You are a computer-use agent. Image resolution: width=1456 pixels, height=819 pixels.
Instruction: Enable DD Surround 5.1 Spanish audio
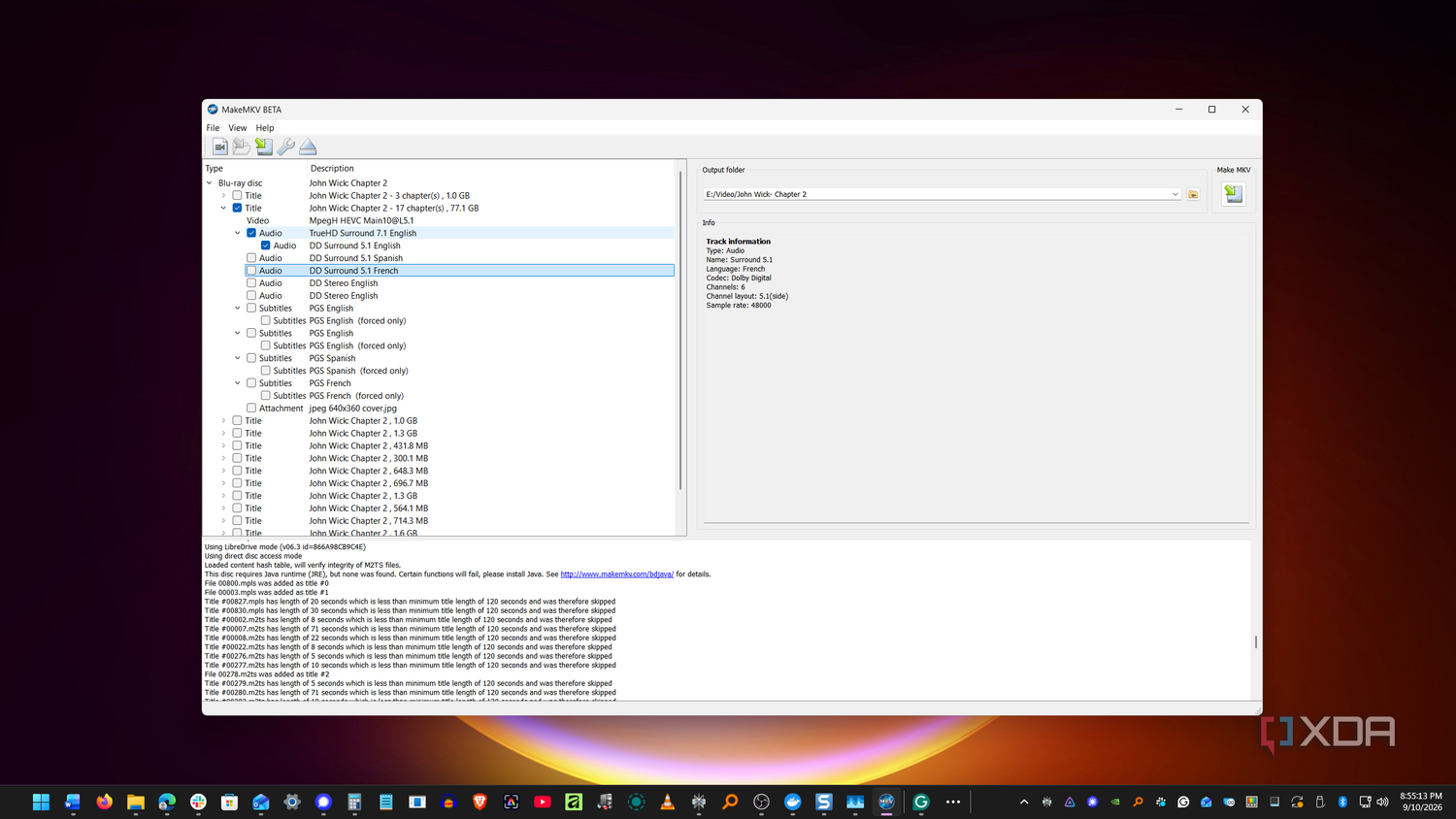[x=251, y=258]
